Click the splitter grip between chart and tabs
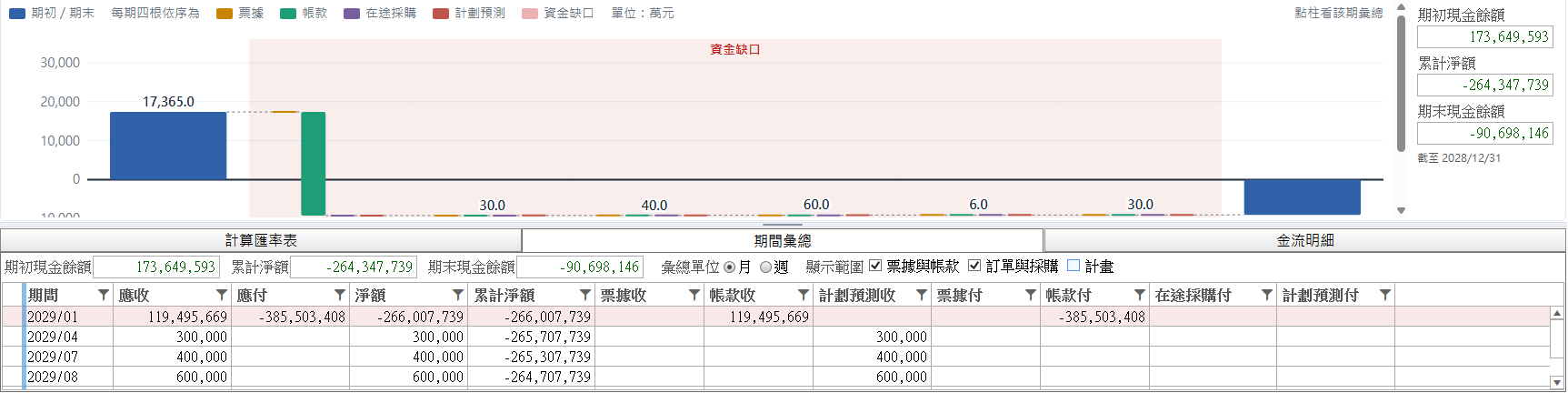The height and width of the screenshot is (393, 1568). click(x=783, y=225)
